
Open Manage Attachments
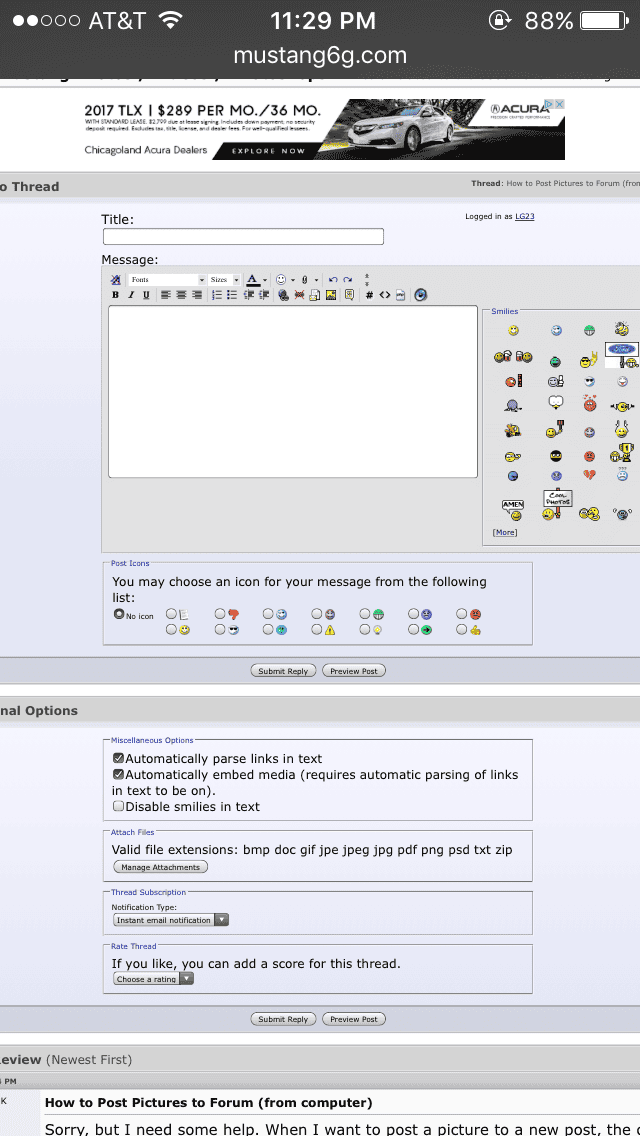pyautogui.click(x=161, y=867)
